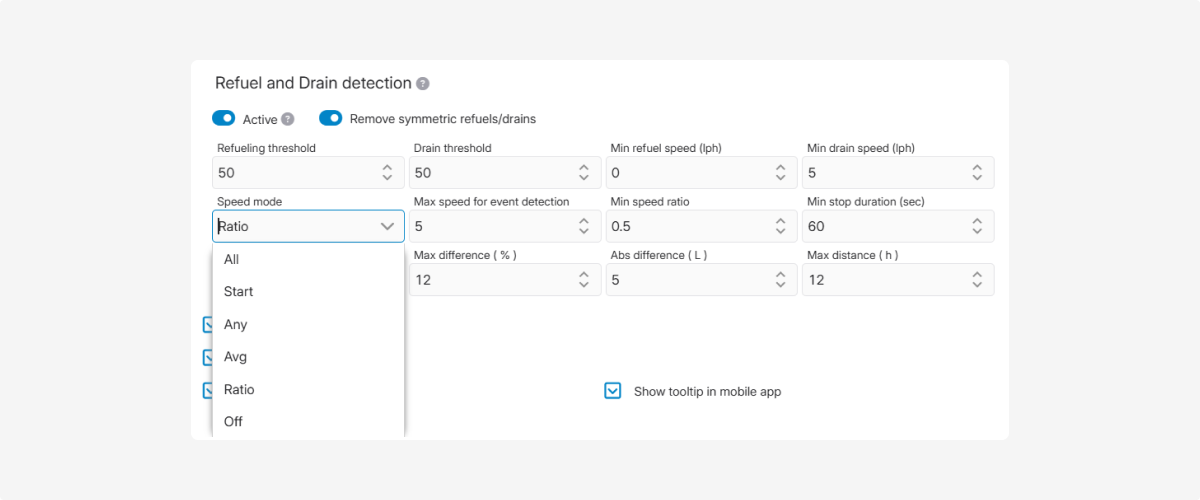Select Avg speed mode option
The width and height of the screenshot is (1200, 500).
pos(235,357)
